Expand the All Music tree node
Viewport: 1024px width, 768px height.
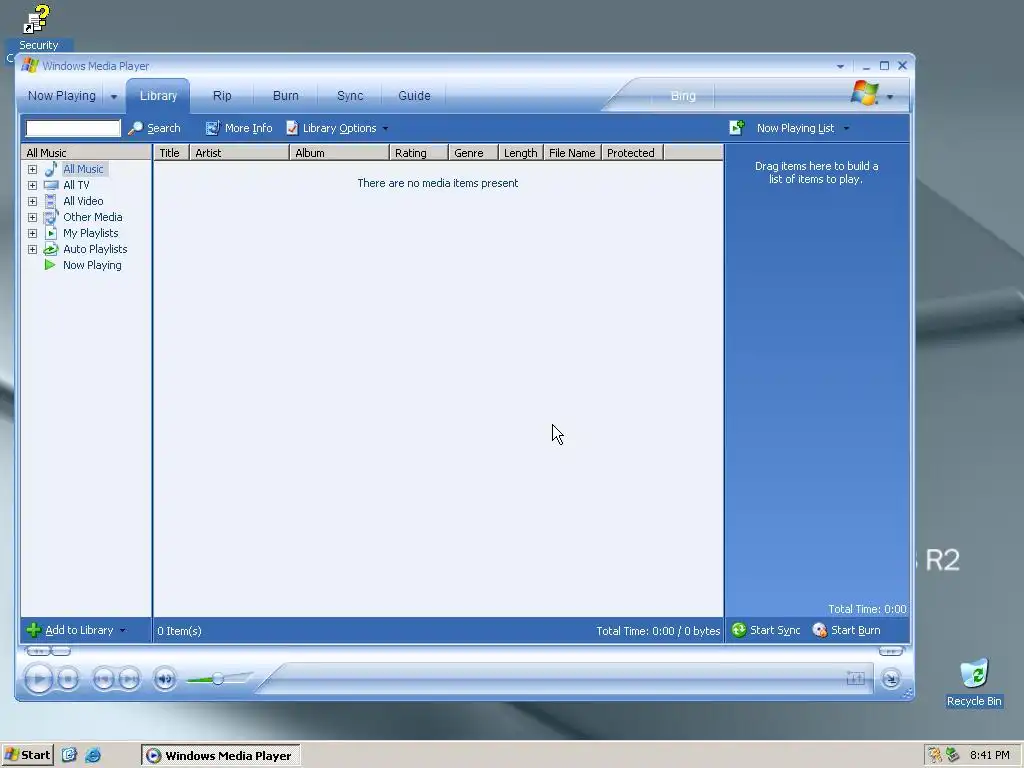32,169
